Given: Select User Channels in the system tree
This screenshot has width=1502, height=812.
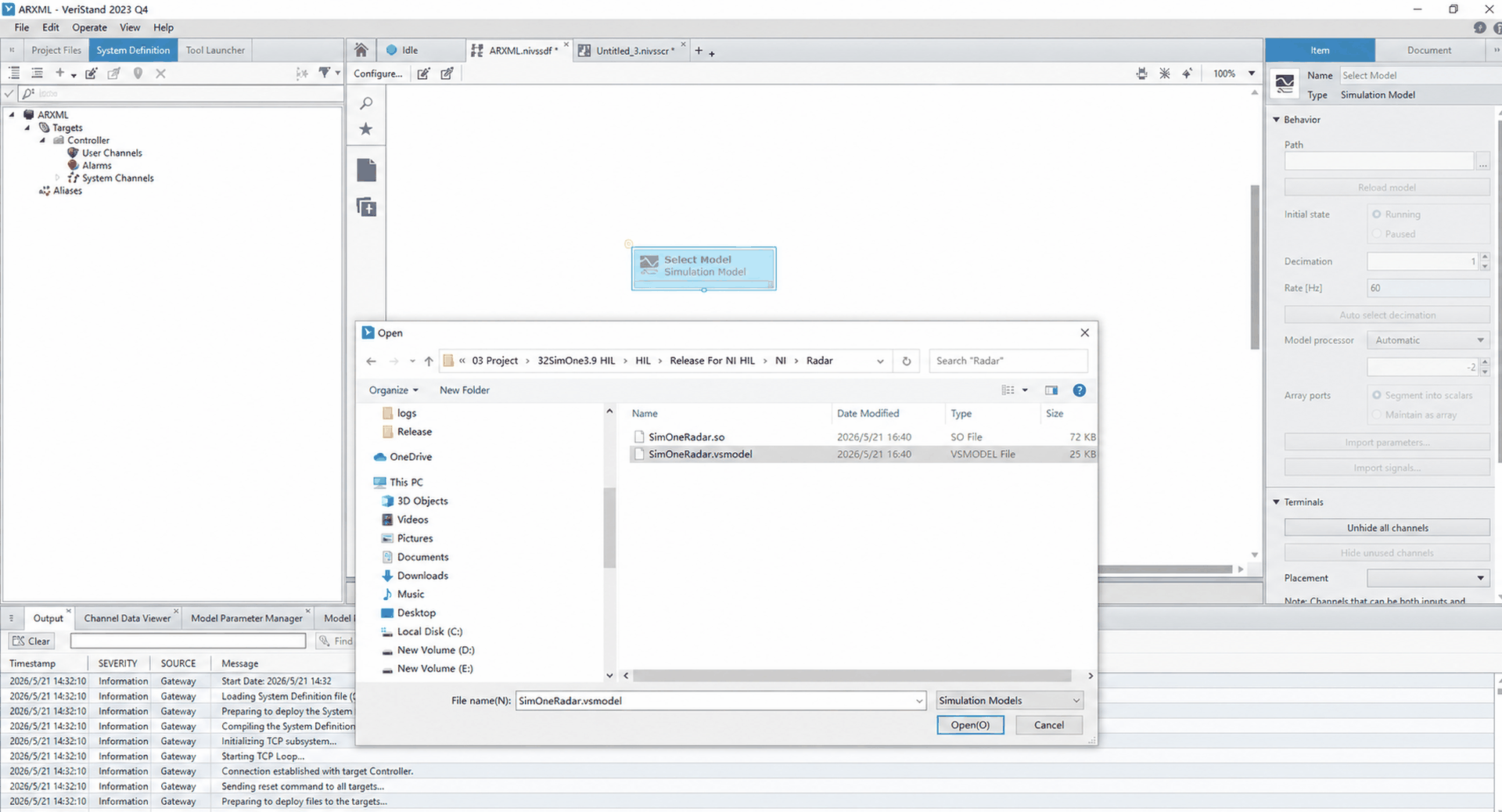Looking at the screenshot, I should point(112,153).
